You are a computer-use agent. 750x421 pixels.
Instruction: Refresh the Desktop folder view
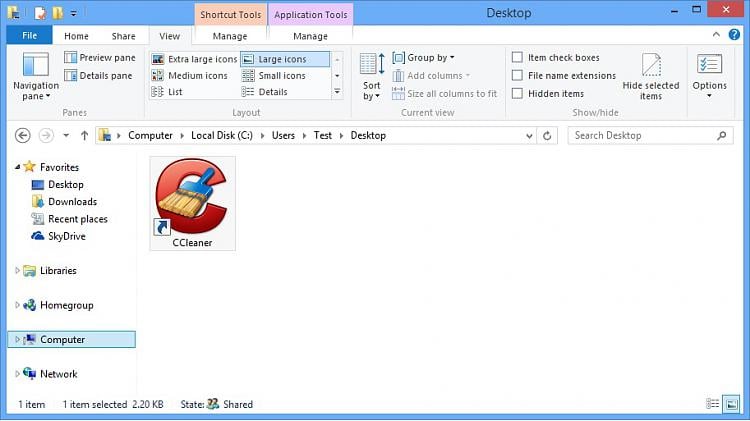click(547, 136)
